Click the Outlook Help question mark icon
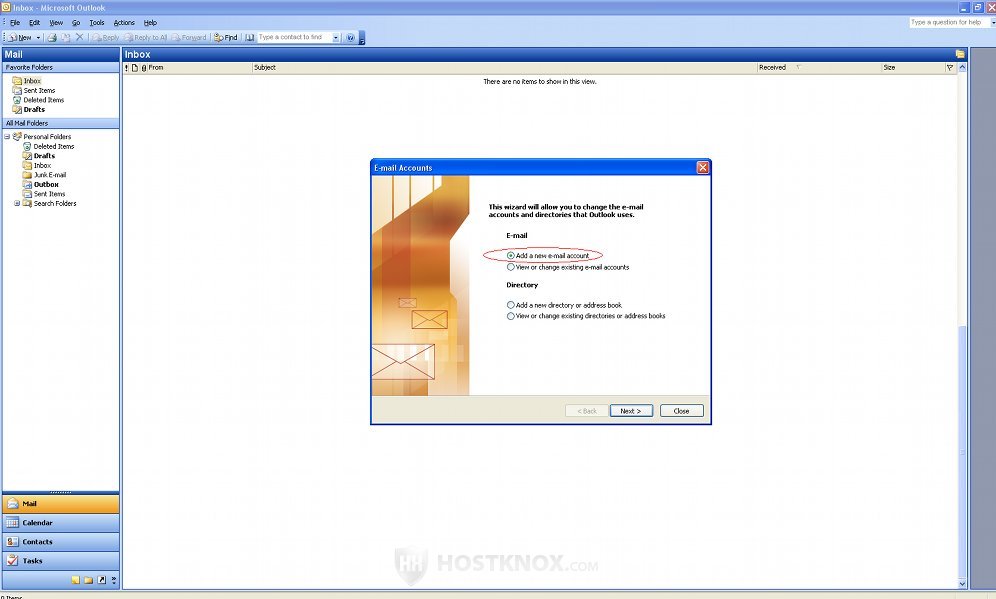 point(350,37)
